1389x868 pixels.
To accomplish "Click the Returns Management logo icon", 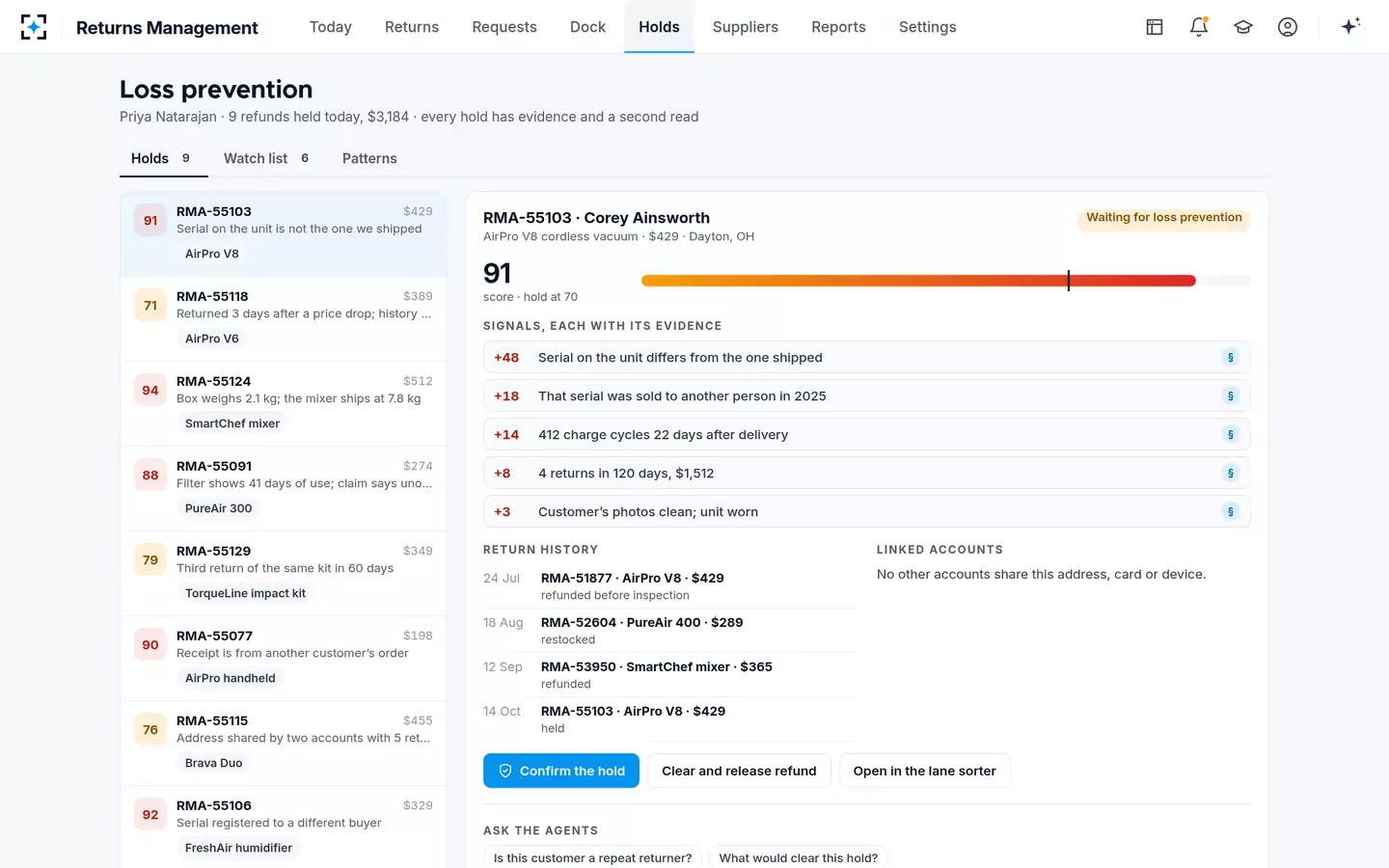I will 34,27.
